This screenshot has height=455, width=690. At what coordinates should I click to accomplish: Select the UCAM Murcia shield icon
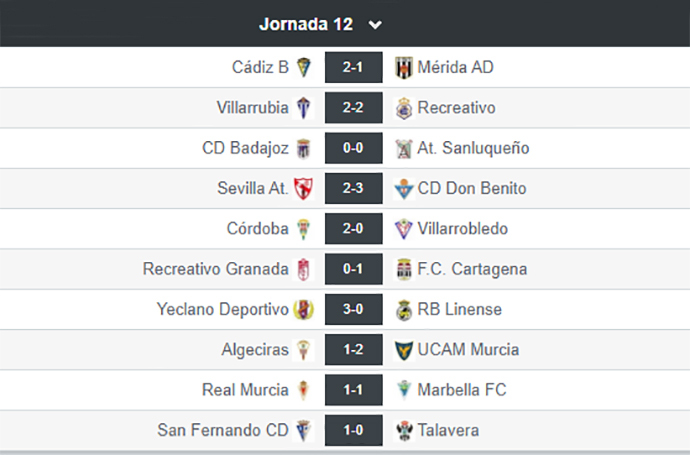(404, 350)
